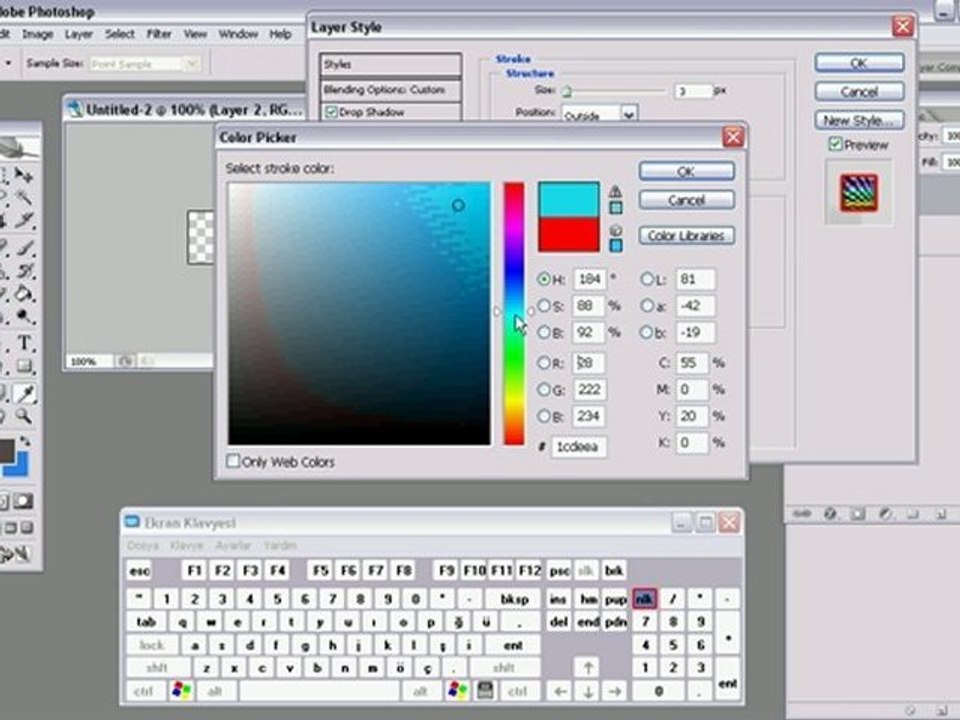960x720 pixels.
Task: Open the Layer menu
Action: pos(79,34)
